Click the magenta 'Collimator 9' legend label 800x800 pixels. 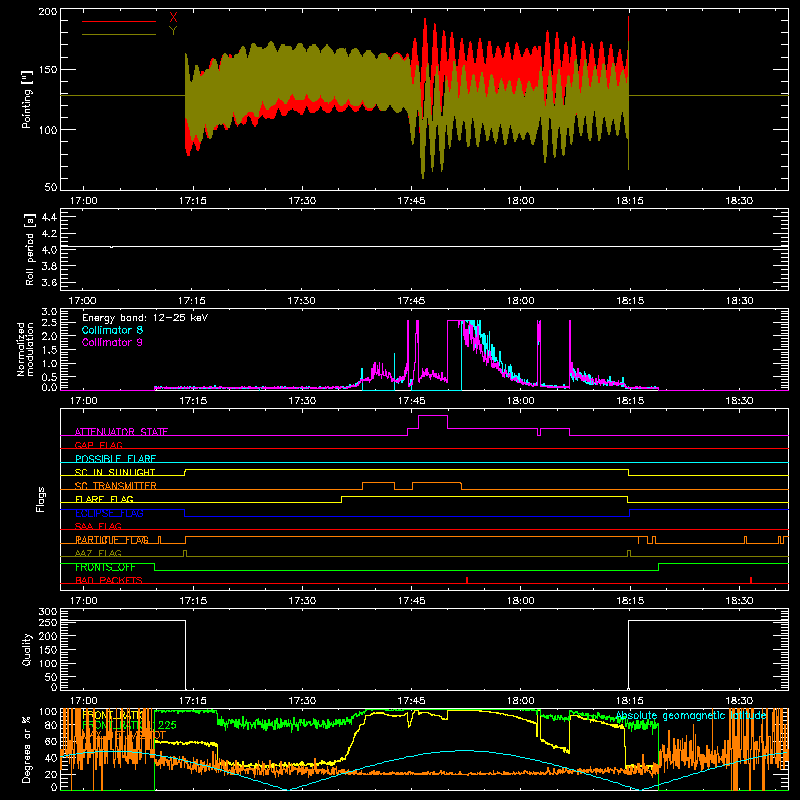(112, 342)
